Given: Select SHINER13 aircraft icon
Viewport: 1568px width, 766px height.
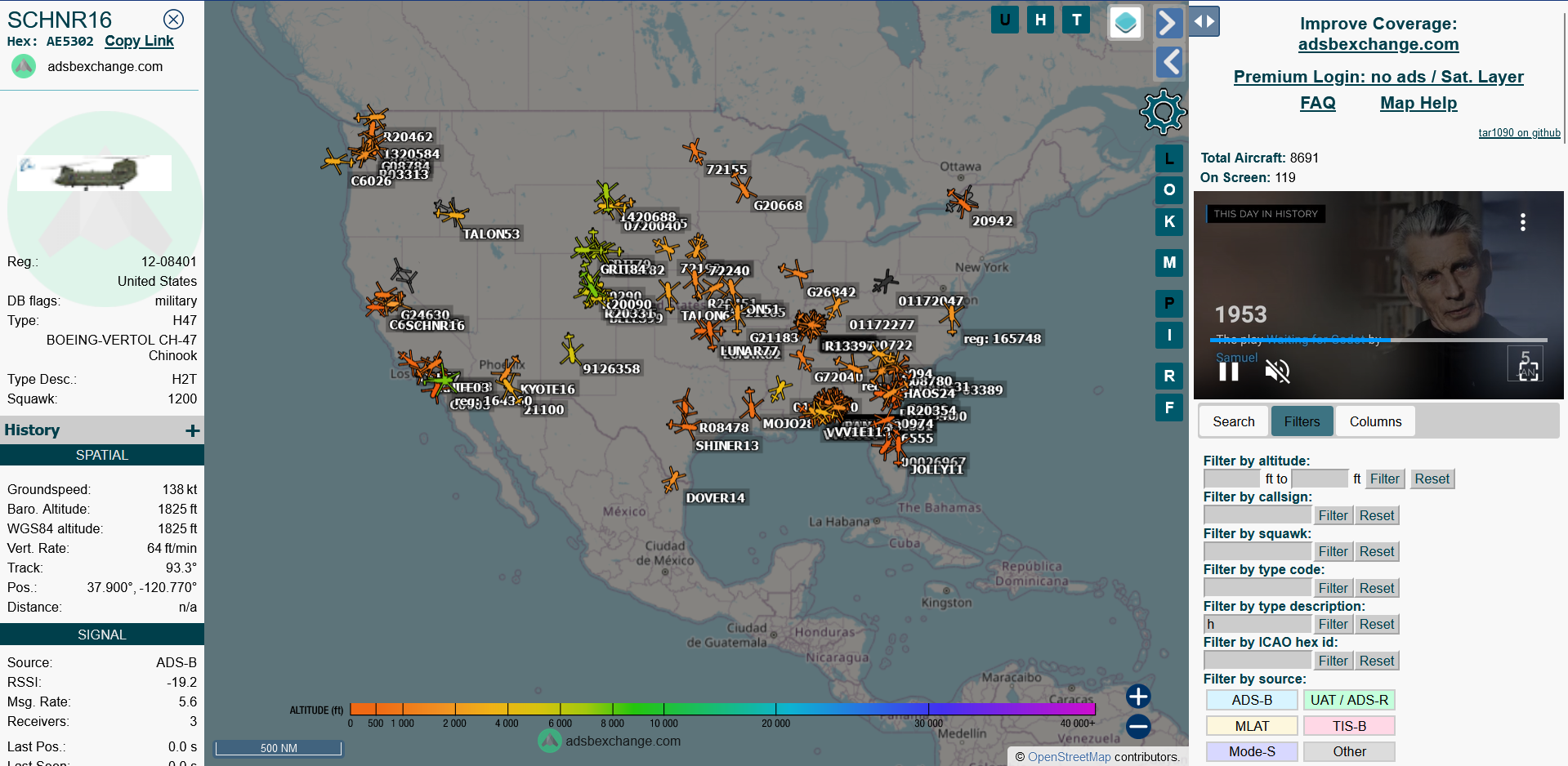Looking at the screenshot, I should pos(683,425).
